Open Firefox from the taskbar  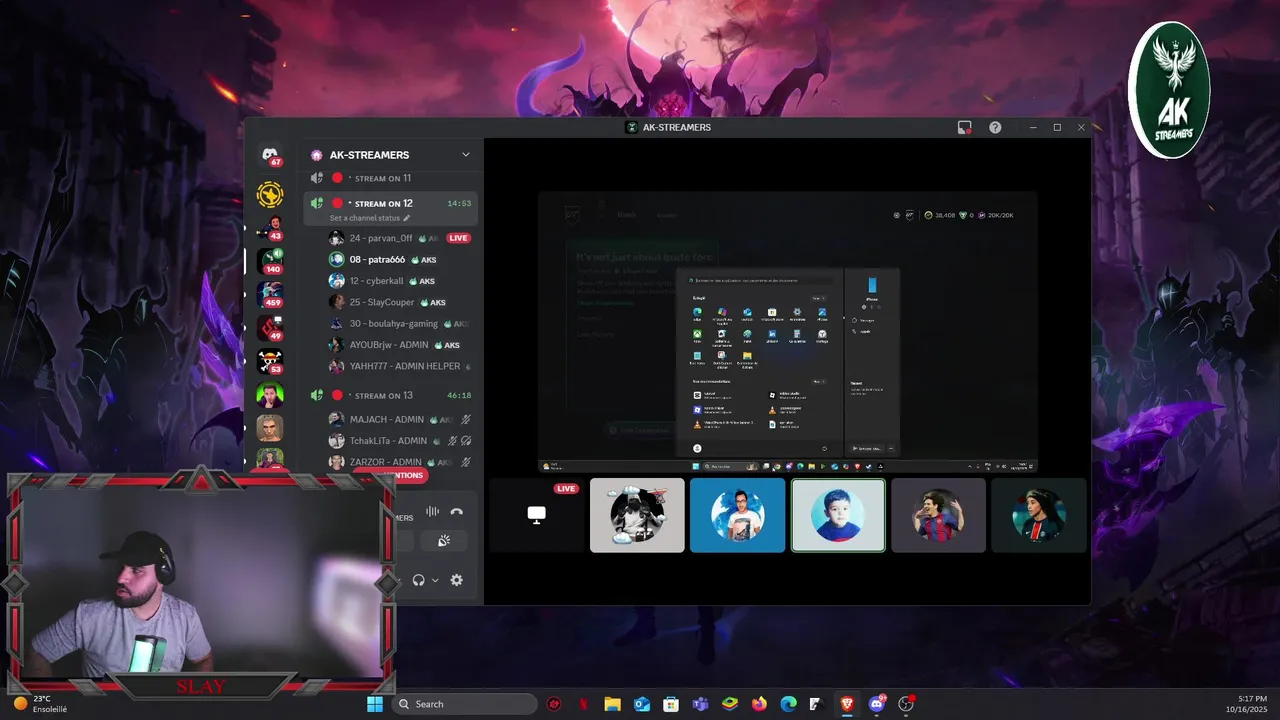tap(759, 704)
